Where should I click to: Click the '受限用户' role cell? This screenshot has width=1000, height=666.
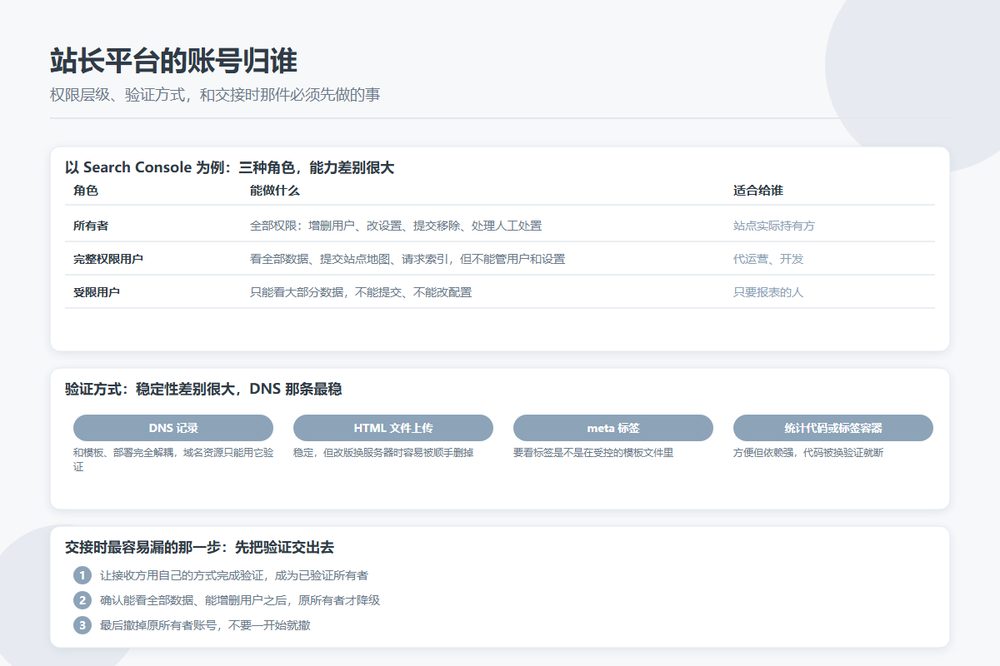(x=96, y=292)
